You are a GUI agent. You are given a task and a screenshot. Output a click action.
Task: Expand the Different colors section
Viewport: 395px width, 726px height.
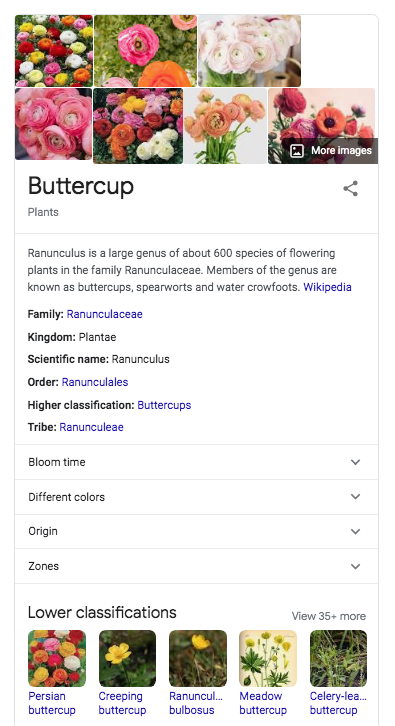[196, 497]
